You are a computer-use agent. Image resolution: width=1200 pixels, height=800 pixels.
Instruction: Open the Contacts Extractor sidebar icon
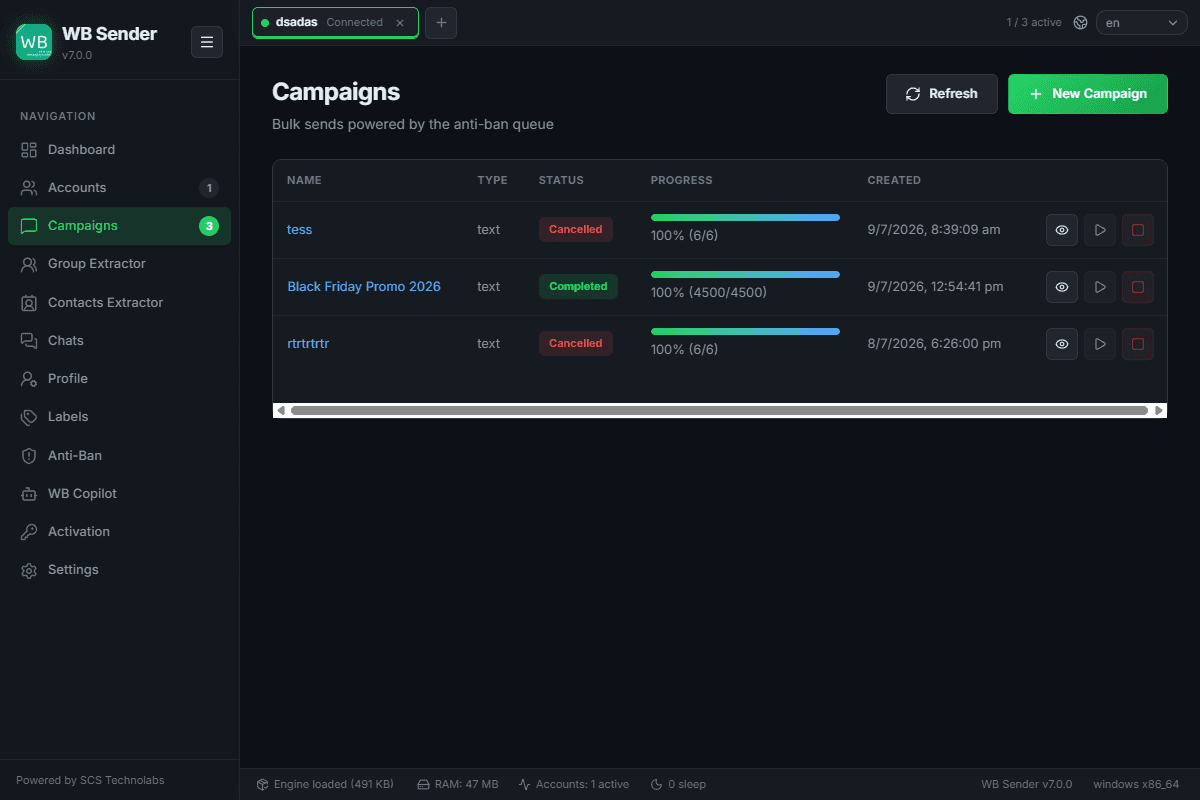29,302
